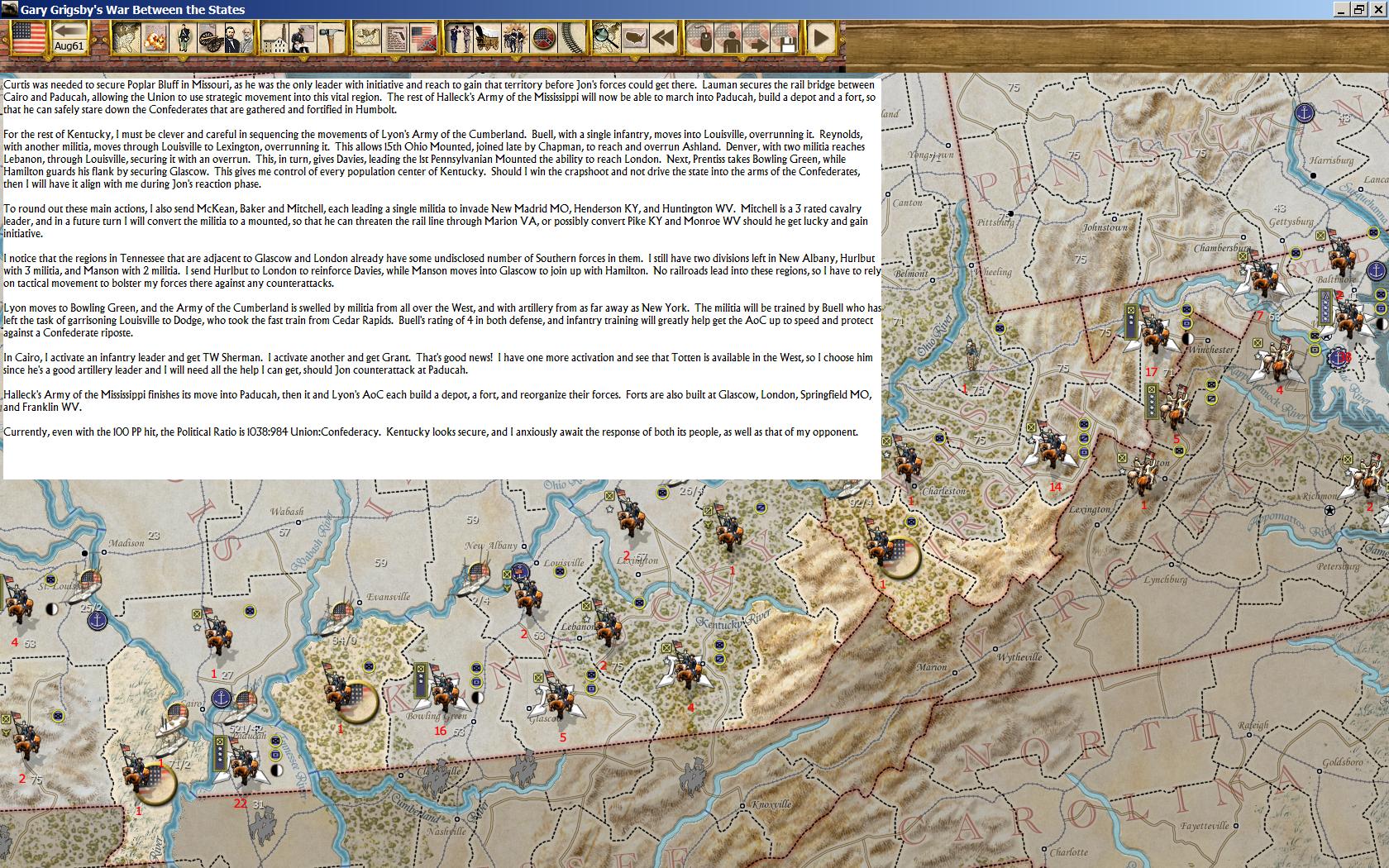
Task: Click the United States silhouette map icon
Action: [636, 37]
